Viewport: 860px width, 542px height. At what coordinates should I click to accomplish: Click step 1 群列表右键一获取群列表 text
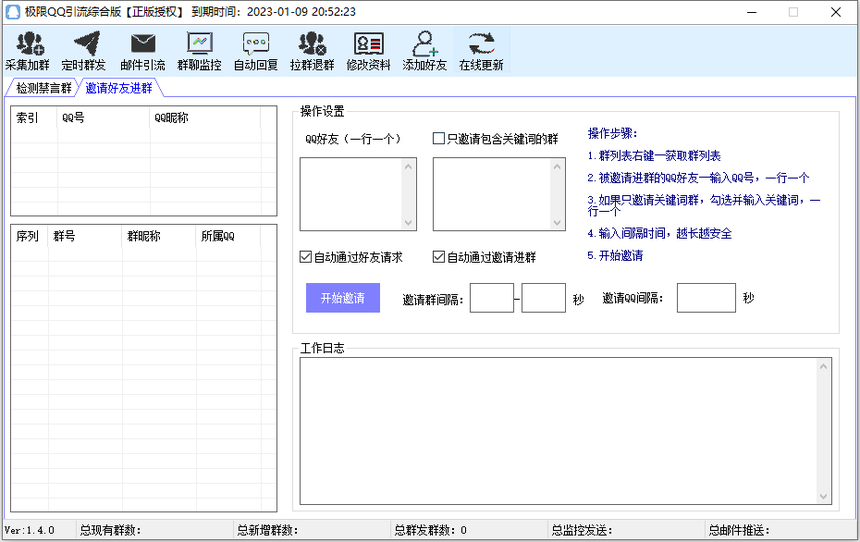click(x=654, y=156)
